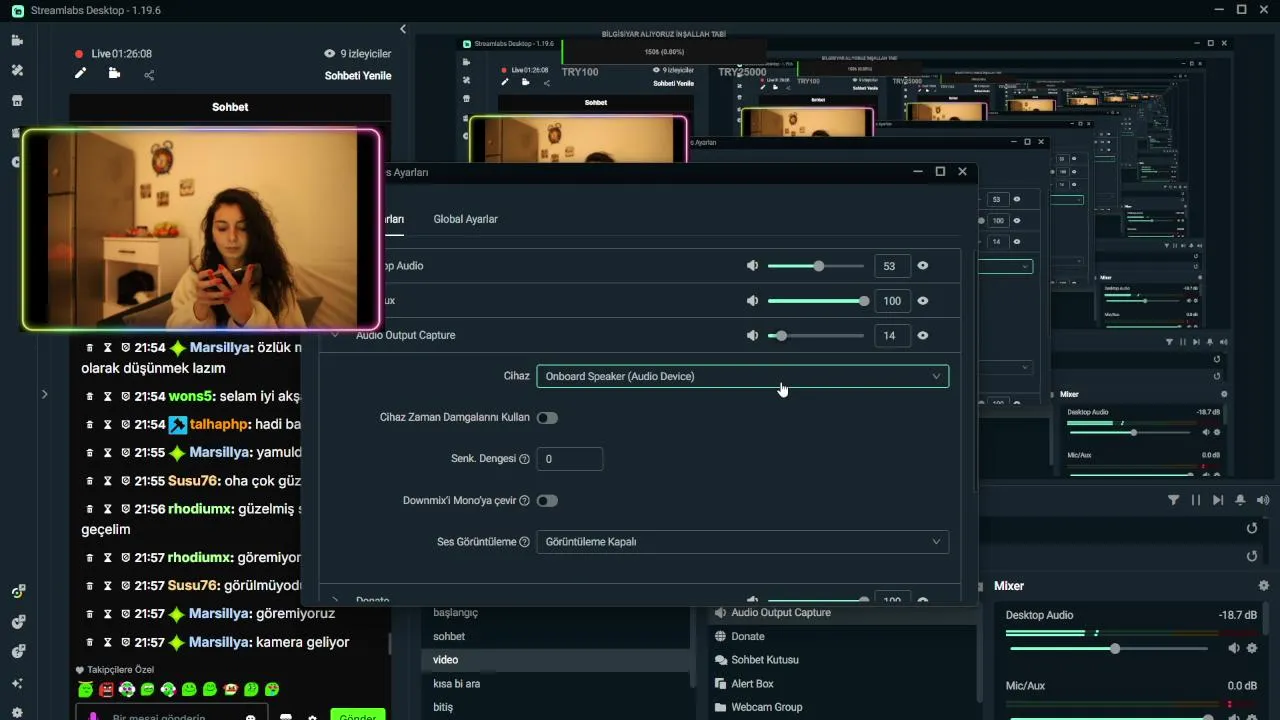The height and width of the screenshot is (720, 1280).
Task: Click help icon next to Senk. Dengesi
Action: [x=524, y=459]
